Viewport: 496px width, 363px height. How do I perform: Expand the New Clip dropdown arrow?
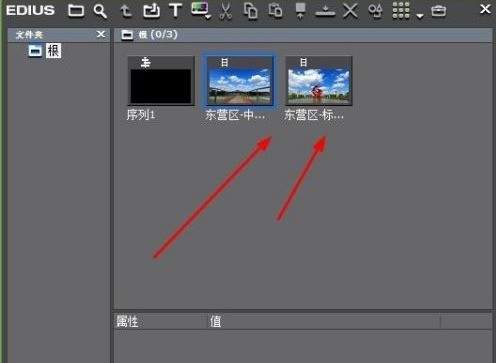point(208,17)
